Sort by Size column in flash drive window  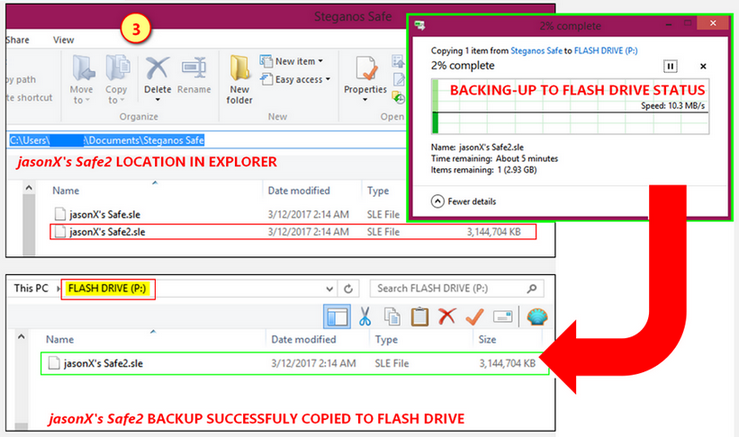tap(487, 339)
